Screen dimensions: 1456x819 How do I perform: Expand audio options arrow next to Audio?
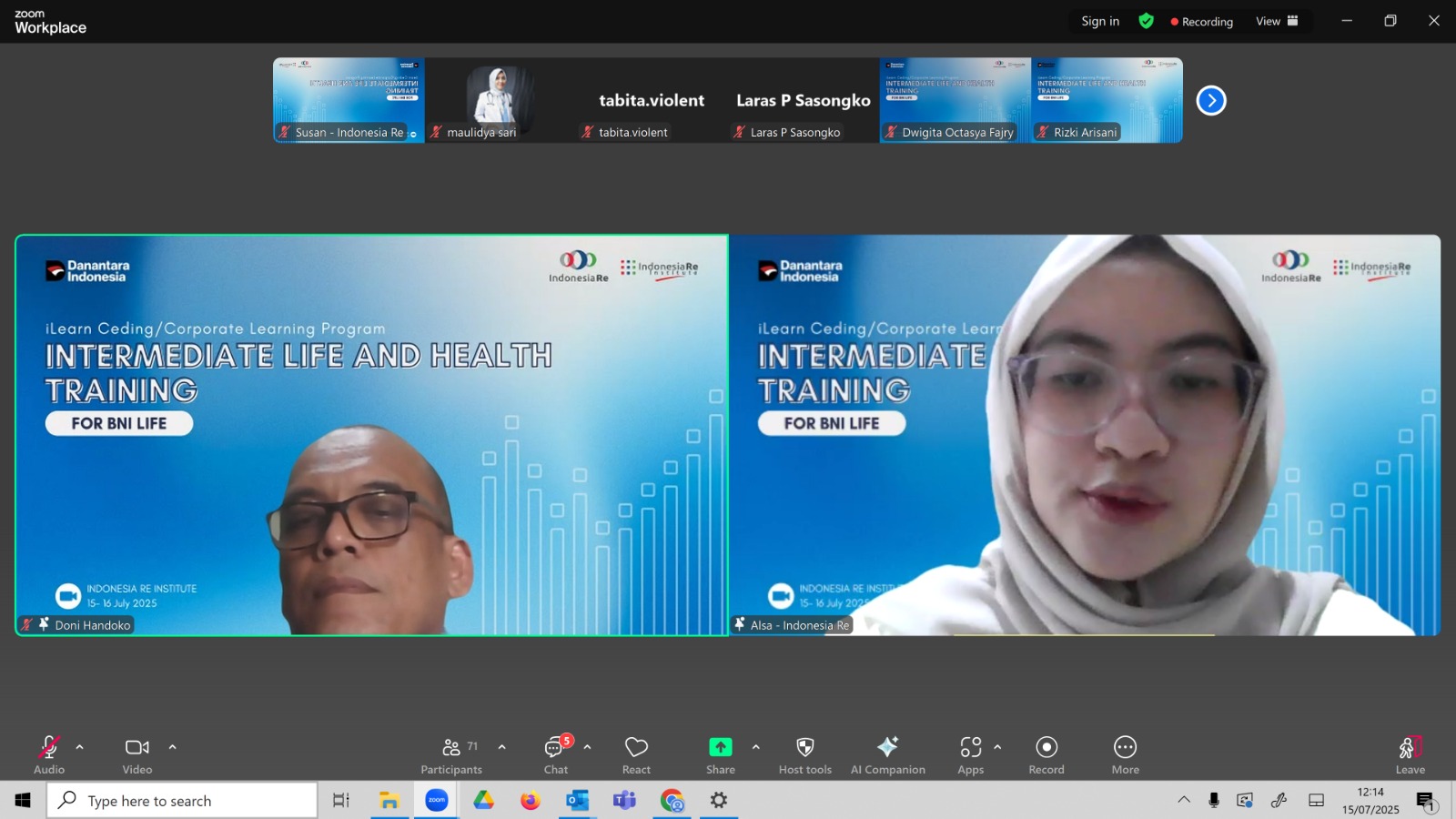coord(80,747)
